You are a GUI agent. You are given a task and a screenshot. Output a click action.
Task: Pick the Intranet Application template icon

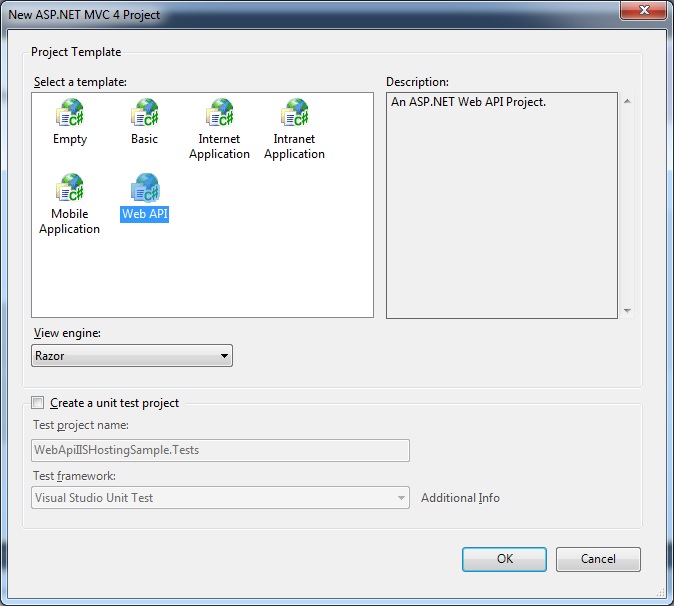[295, 113]
